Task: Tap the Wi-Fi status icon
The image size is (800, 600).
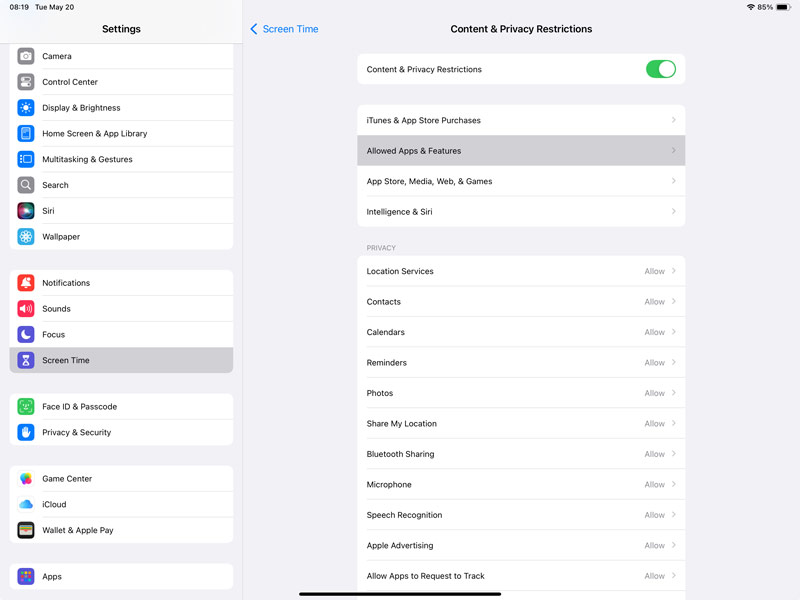Action: pyautogui.click(x=751, y=7)
